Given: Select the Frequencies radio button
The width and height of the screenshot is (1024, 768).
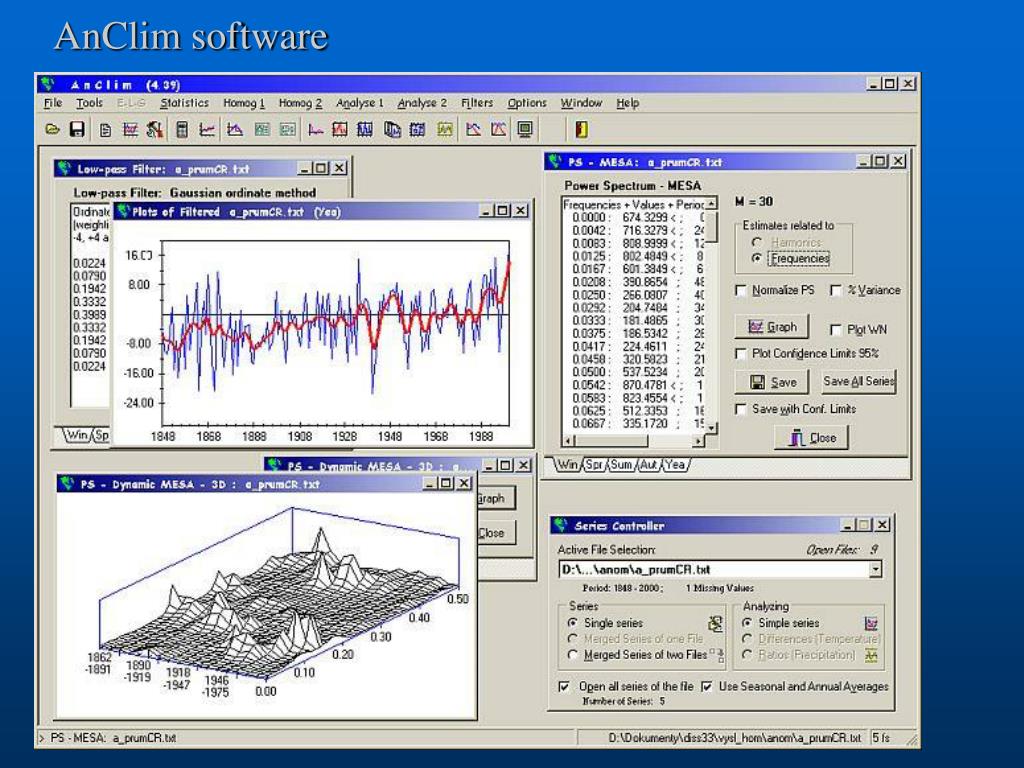Looking at the screenshot, I should 757,259.
